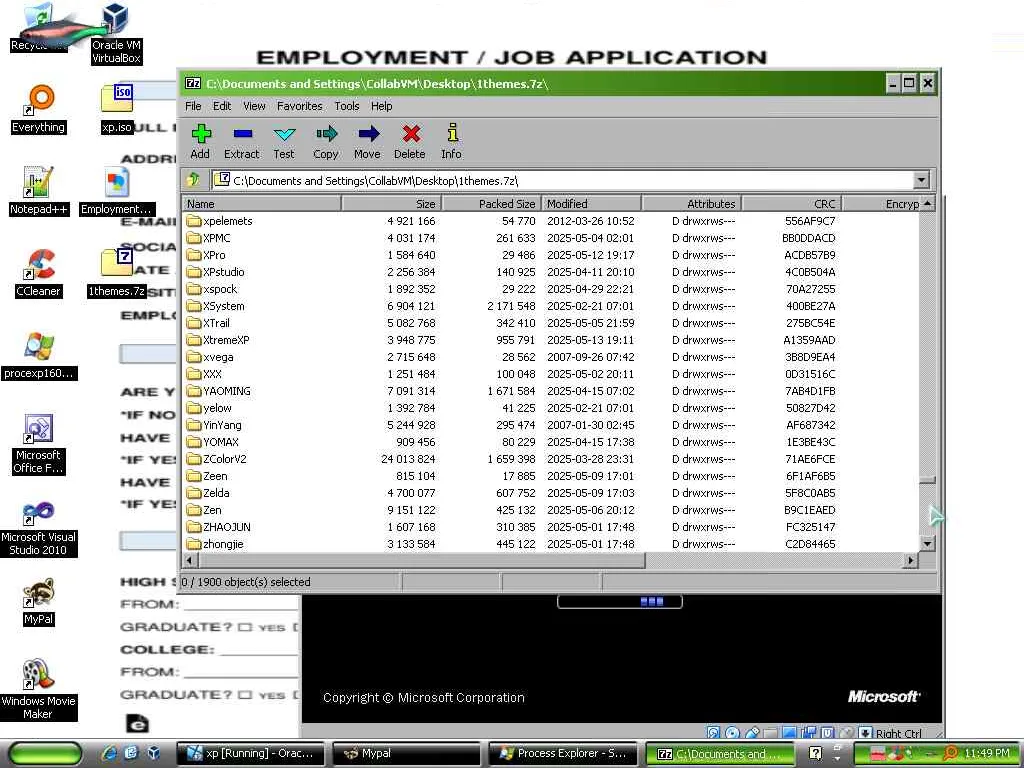Switch to xp [Running] Oracle taskbar button
The height and width of the screenshot is (768, 1024).
click(x=253, y=753)
